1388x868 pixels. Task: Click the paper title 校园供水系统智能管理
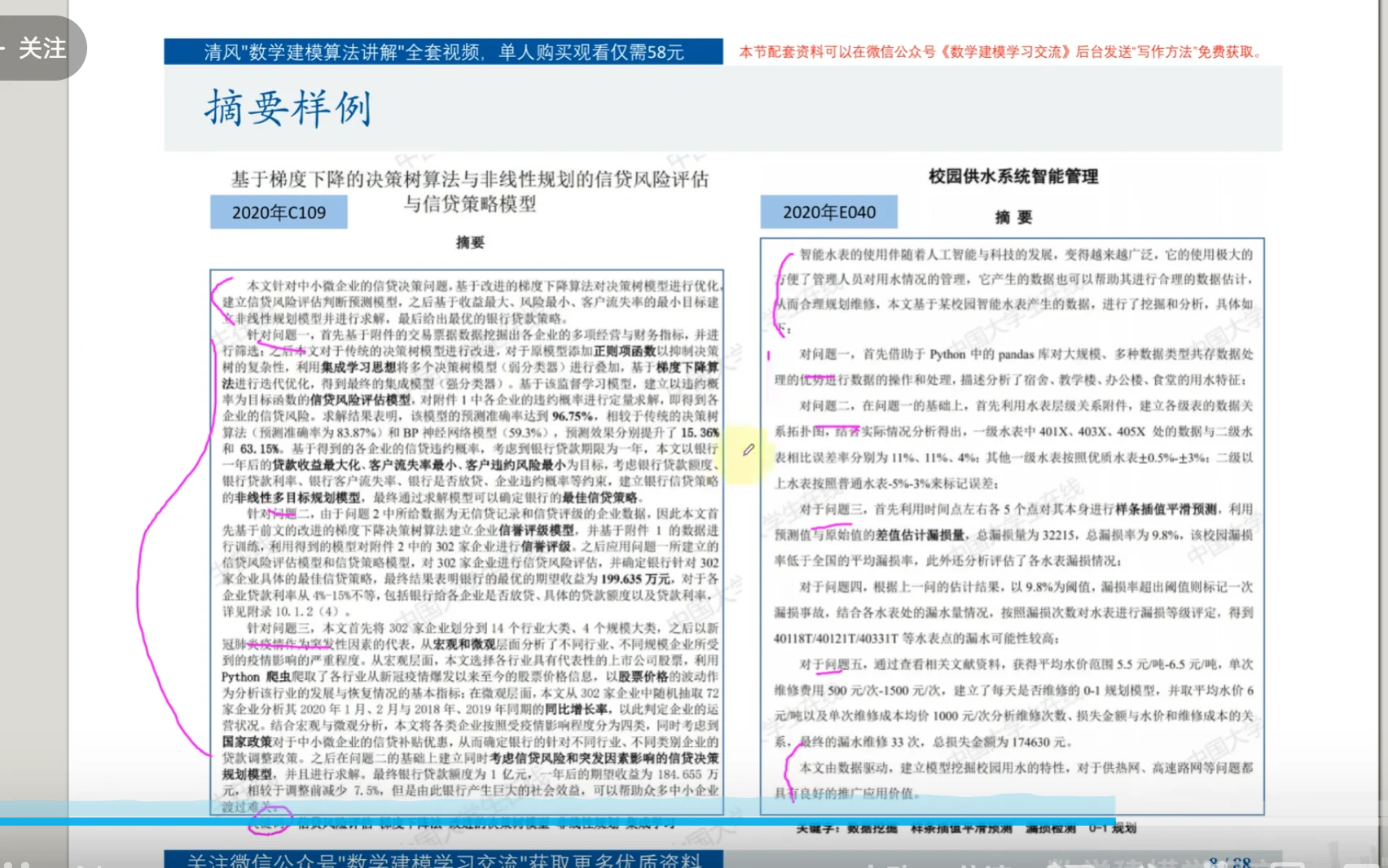[x=1013, y=176]
